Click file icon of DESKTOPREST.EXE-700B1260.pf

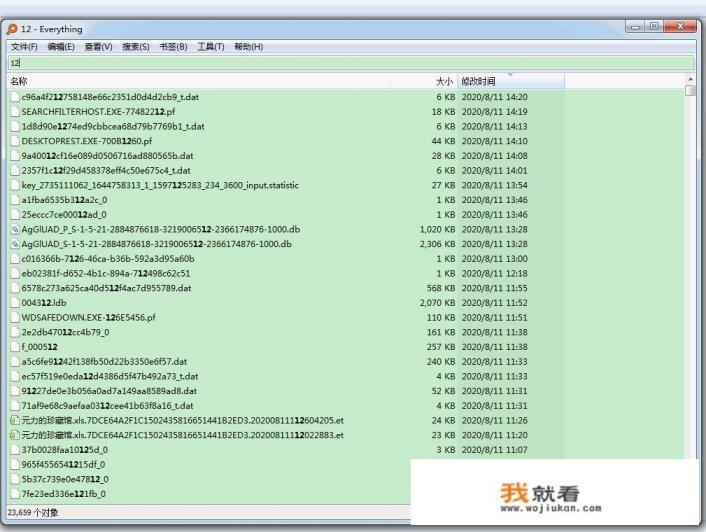15,141
